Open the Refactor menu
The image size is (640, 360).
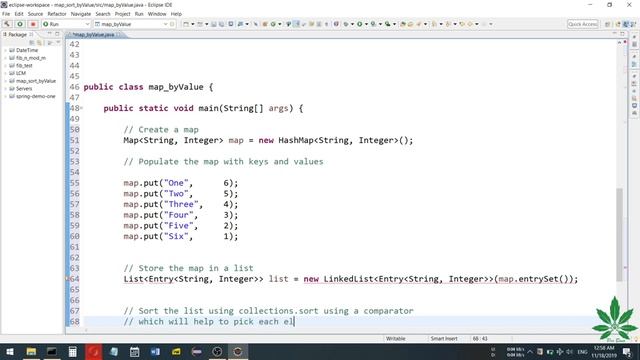tap(57, 14)
